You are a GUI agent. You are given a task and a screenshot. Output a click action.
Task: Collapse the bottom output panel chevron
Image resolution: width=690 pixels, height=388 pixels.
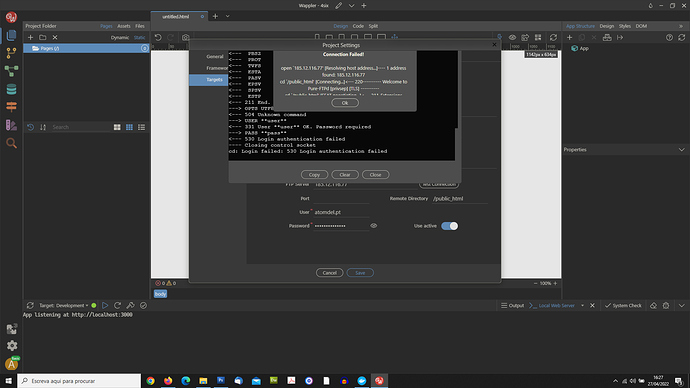[682, 305]
